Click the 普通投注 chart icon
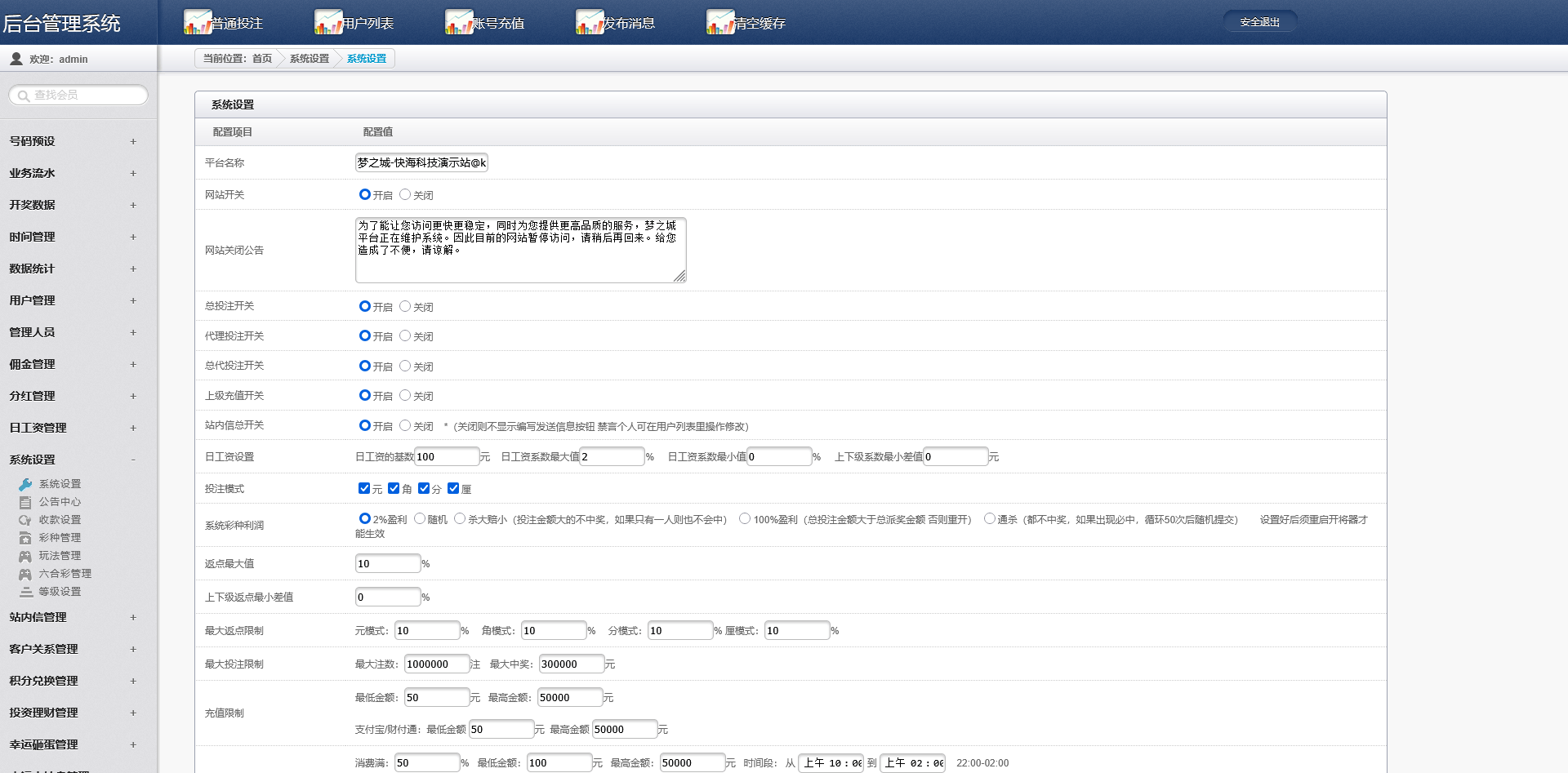The height and width of the screenshot is (773, 1568). 198,22
